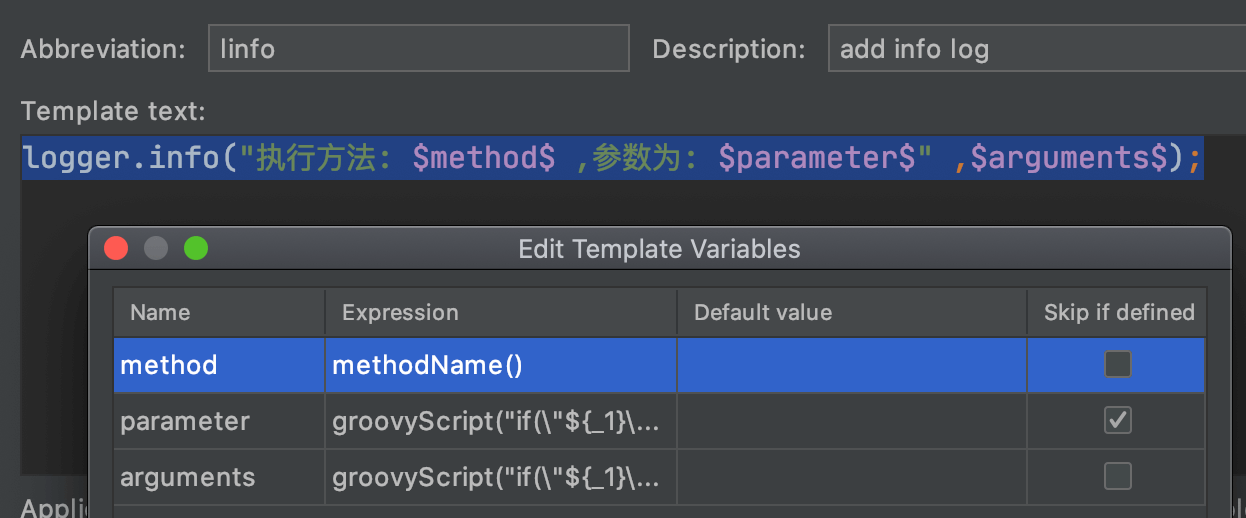Select the arguments variable name

tap(188, 477)
